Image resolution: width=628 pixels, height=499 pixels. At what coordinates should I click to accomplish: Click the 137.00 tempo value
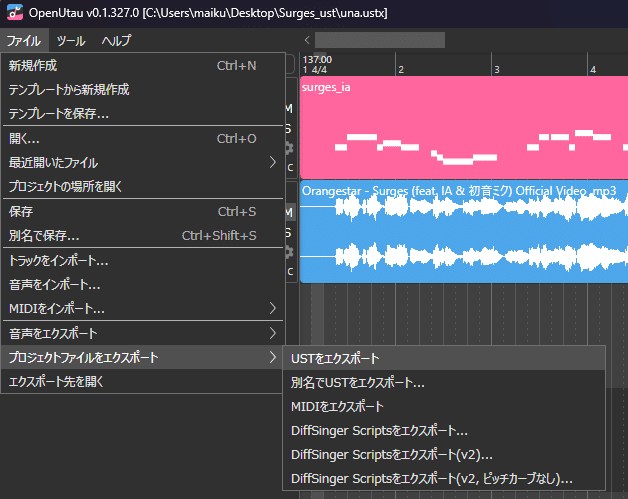click(317, 60)
